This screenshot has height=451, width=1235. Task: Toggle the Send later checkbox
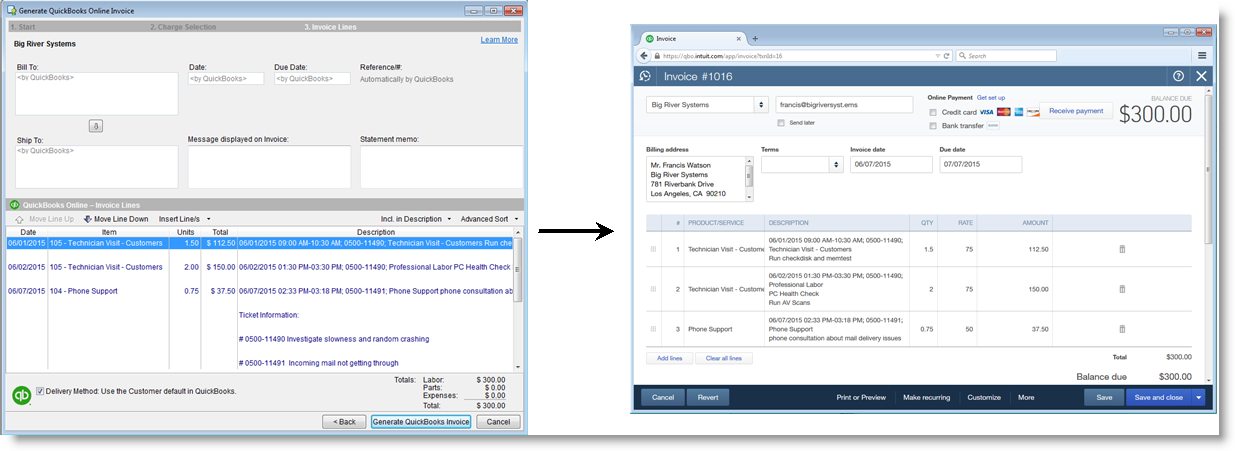781,123
